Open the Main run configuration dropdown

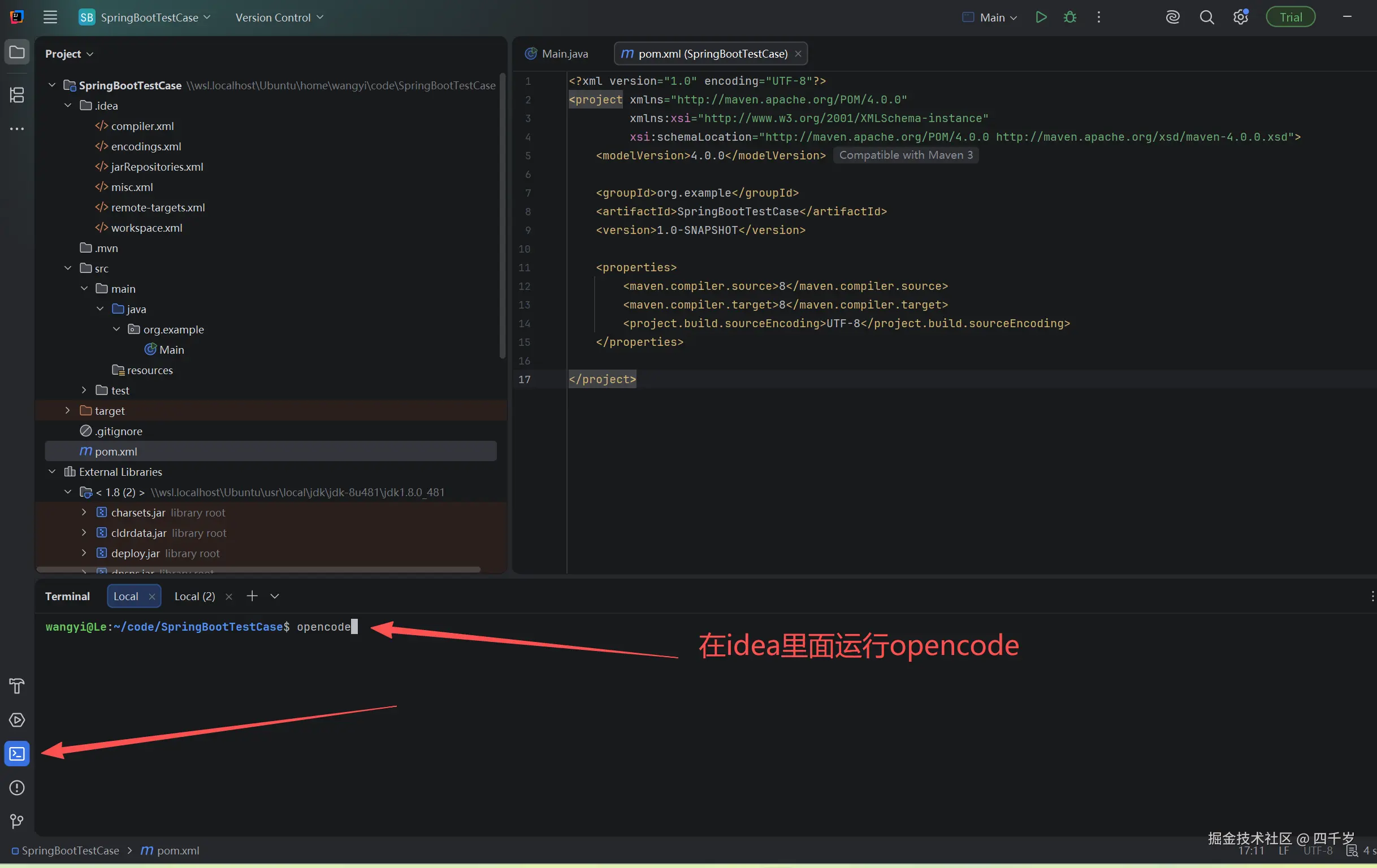click(x=989, y=16)
